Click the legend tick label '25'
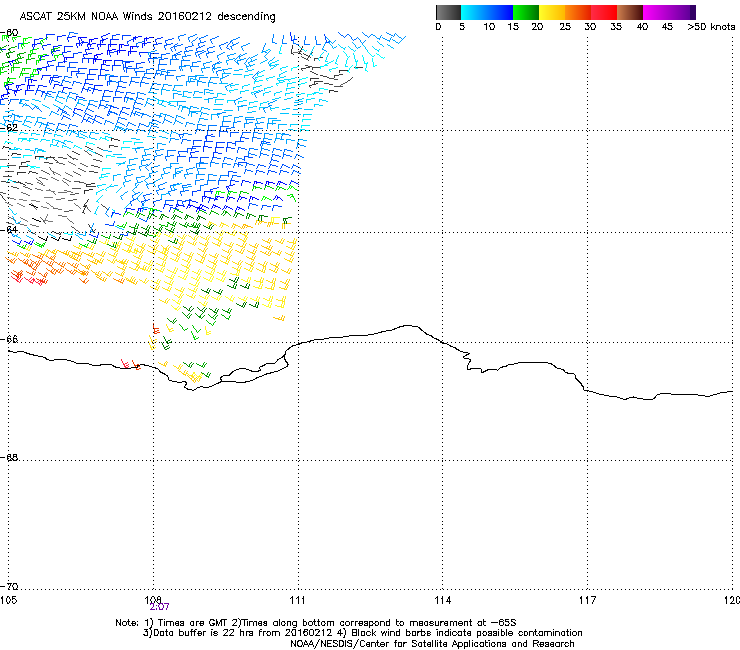 point(564,27)
